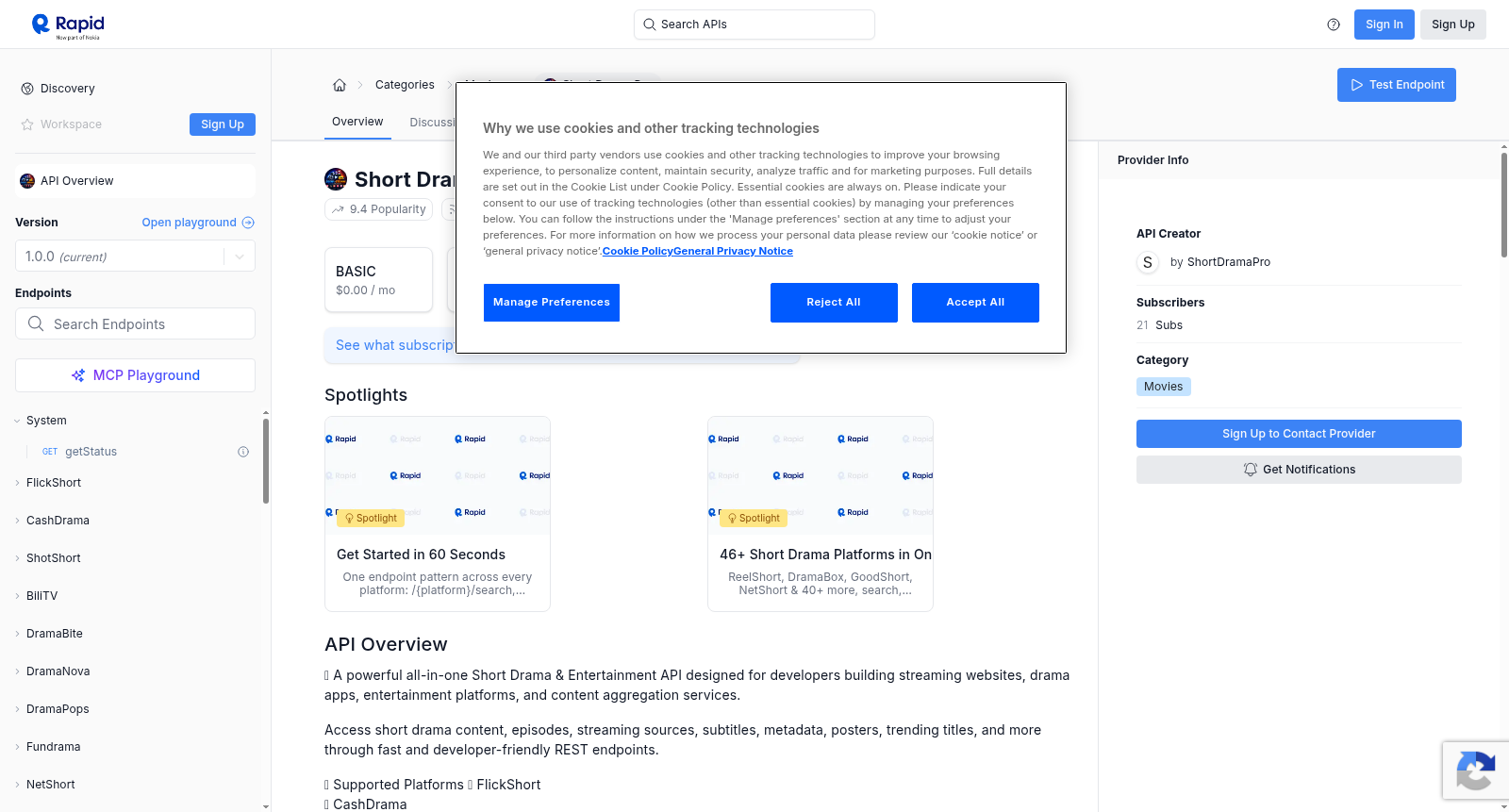The width and height of the screenshot is (1509, 812).
Task: Expand the DramaPops endpoint group
Action: (x=17, y=709)
